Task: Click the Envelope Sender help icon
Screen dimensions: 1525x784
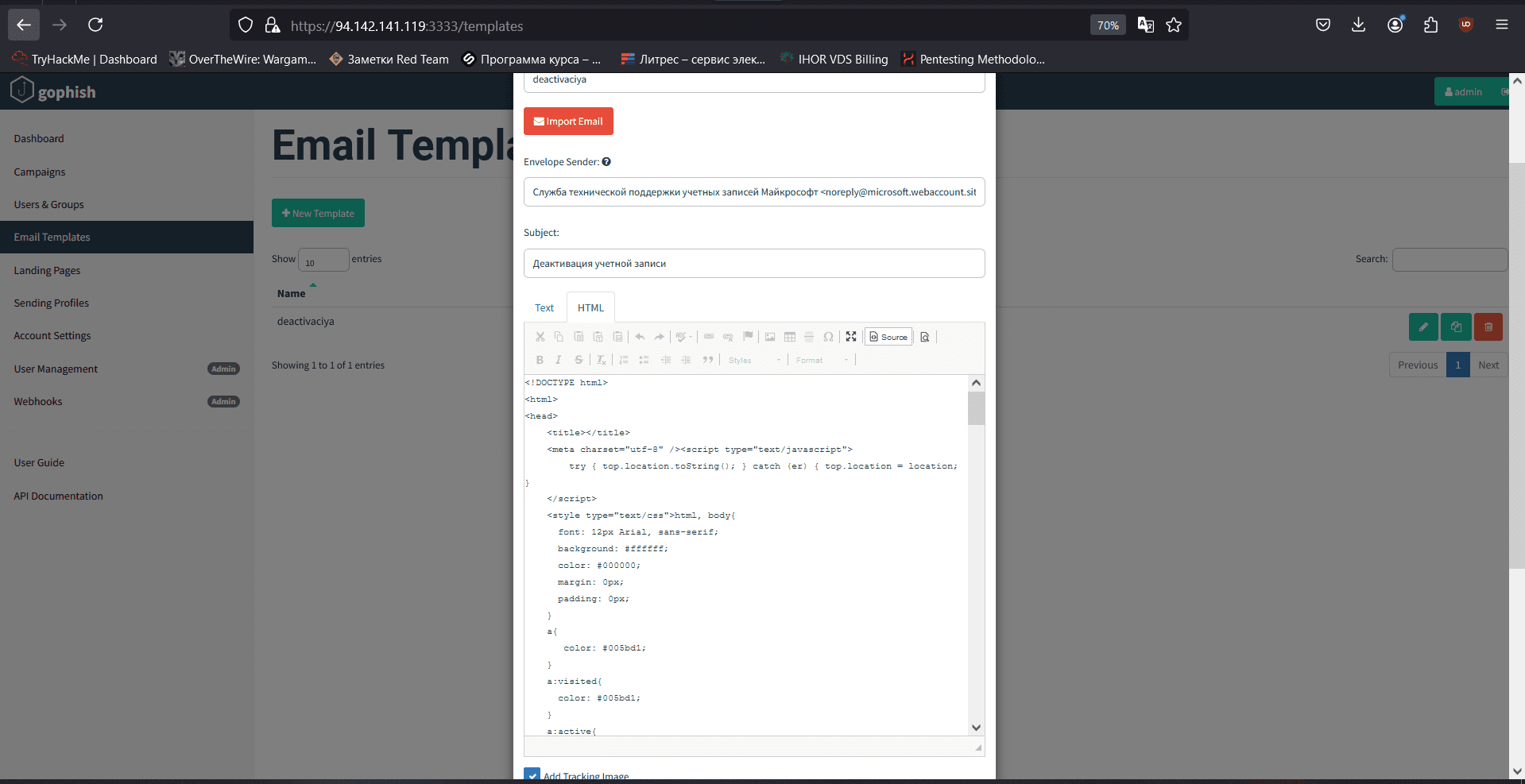Action: [x=606, y=162]
